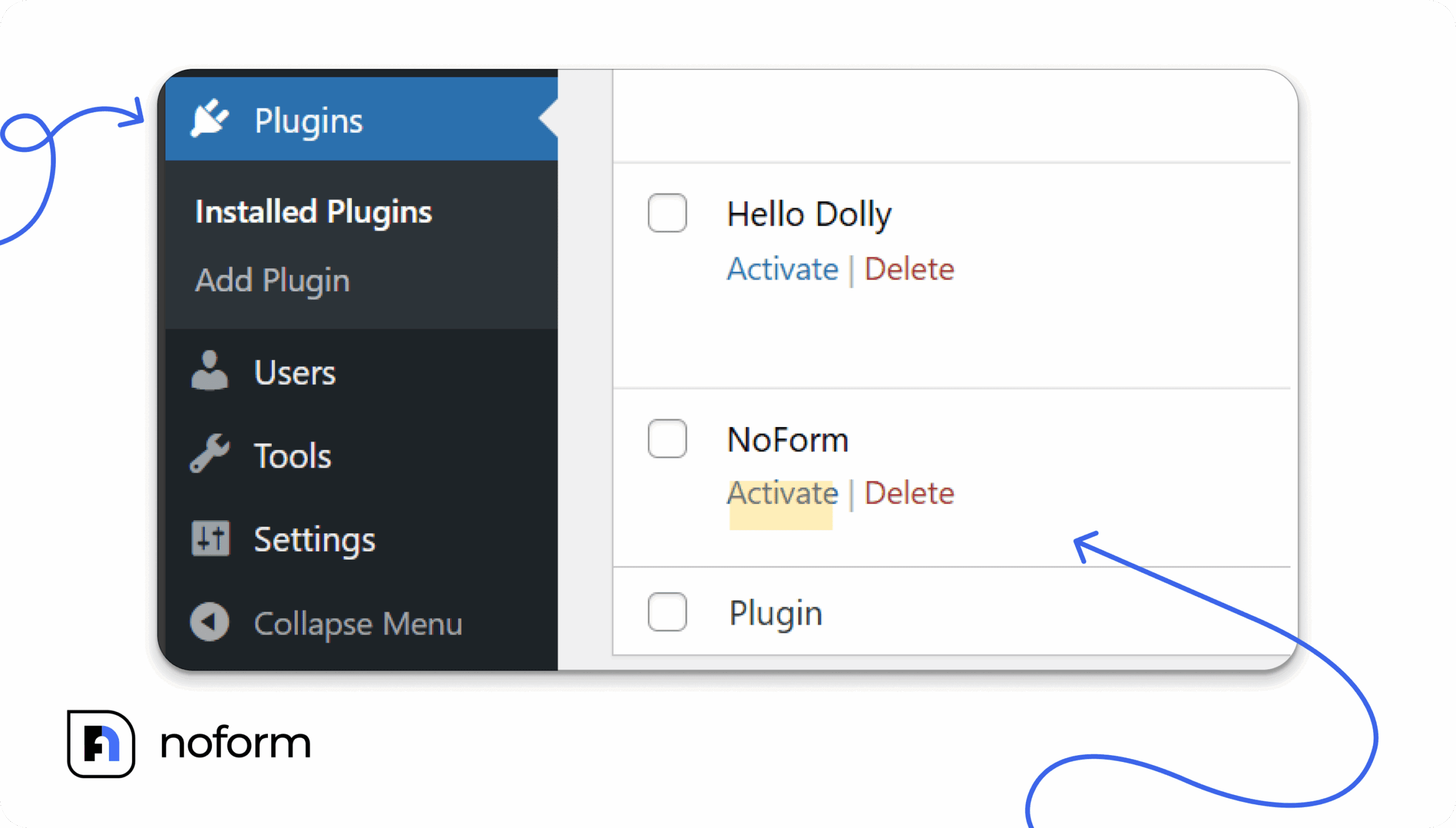Select the blue Plugins menu header

pyautogui.click(x=309, y=120)
